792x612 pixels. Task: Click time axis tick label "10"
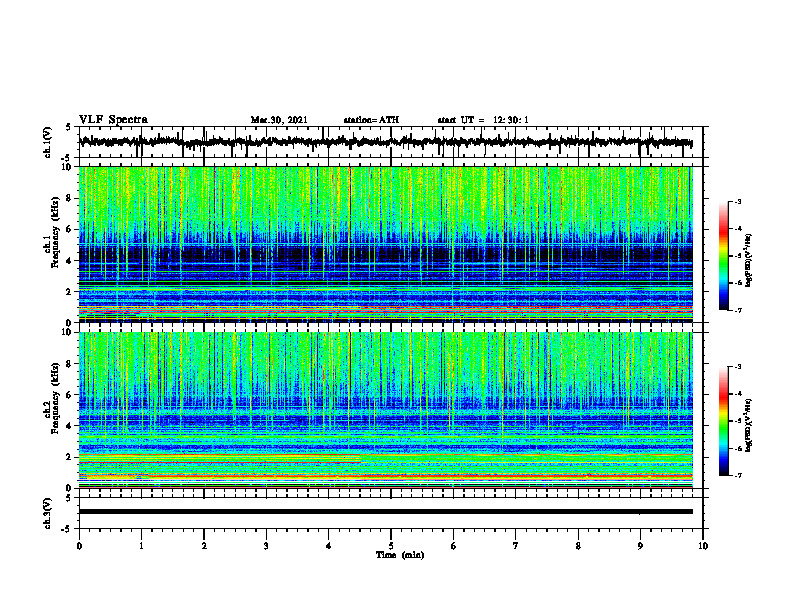tap(703, 546)
